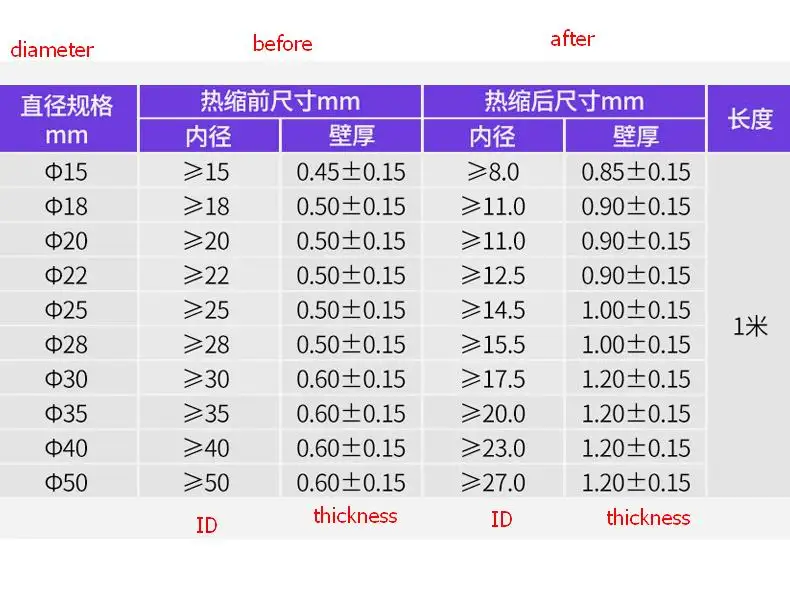This screenshot has height=600, width=790.
Task: Click the '热缩前尺寸mm' column header
Action: (x=280, y=101)
